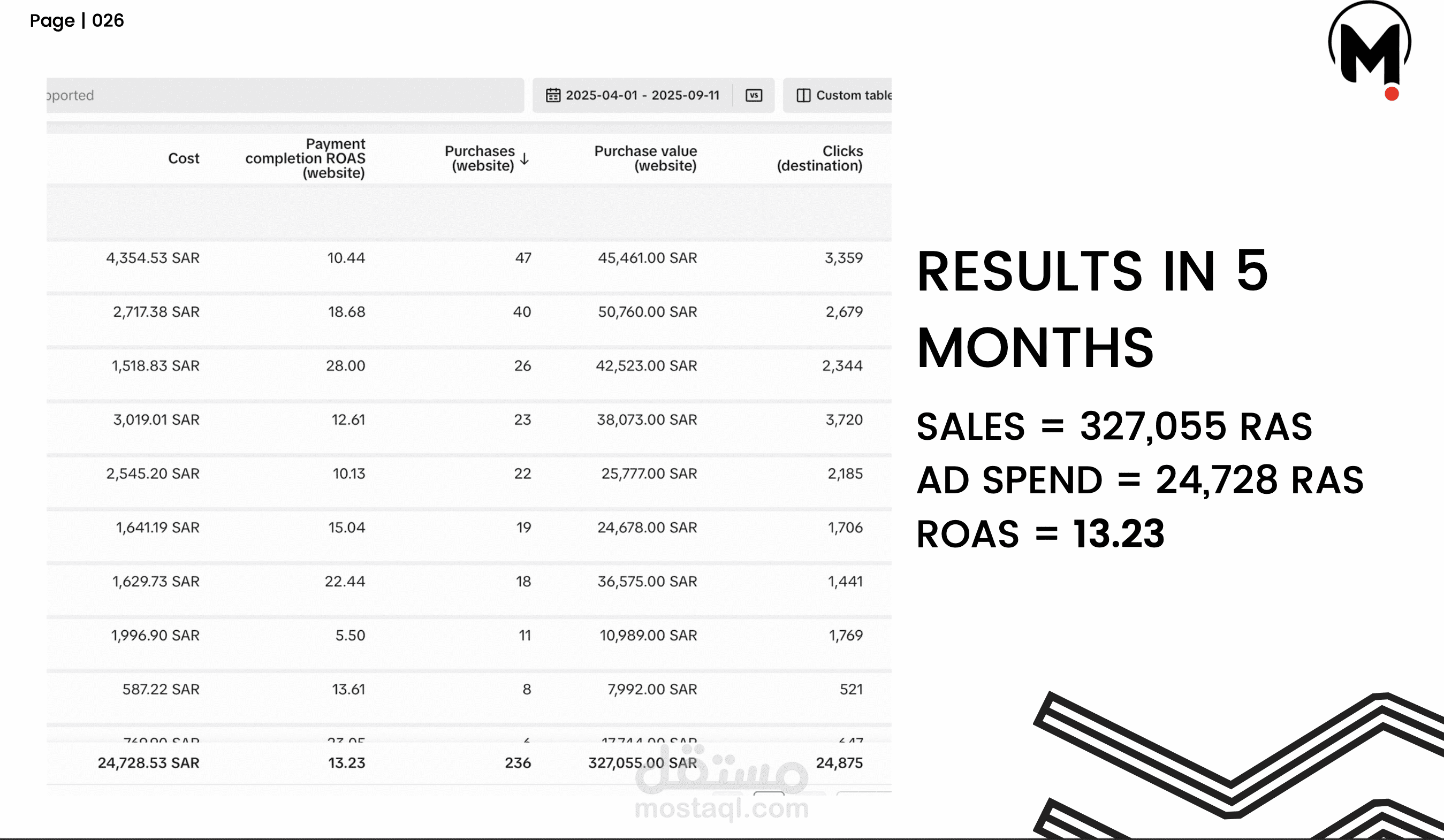This screenshot has height=840, width=1444.
Task: Sort by Payment completion ROAS (website) header
Action: click(x=306, y=158)
